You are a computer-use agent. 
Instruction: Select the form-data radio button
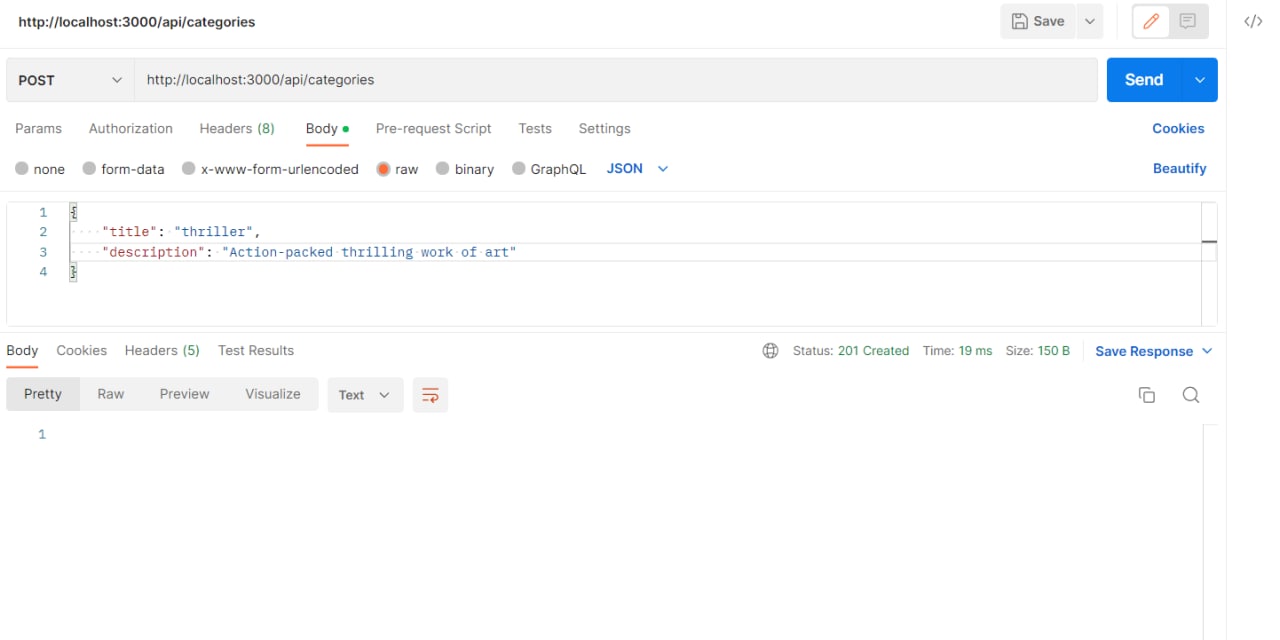click(89, 169)
